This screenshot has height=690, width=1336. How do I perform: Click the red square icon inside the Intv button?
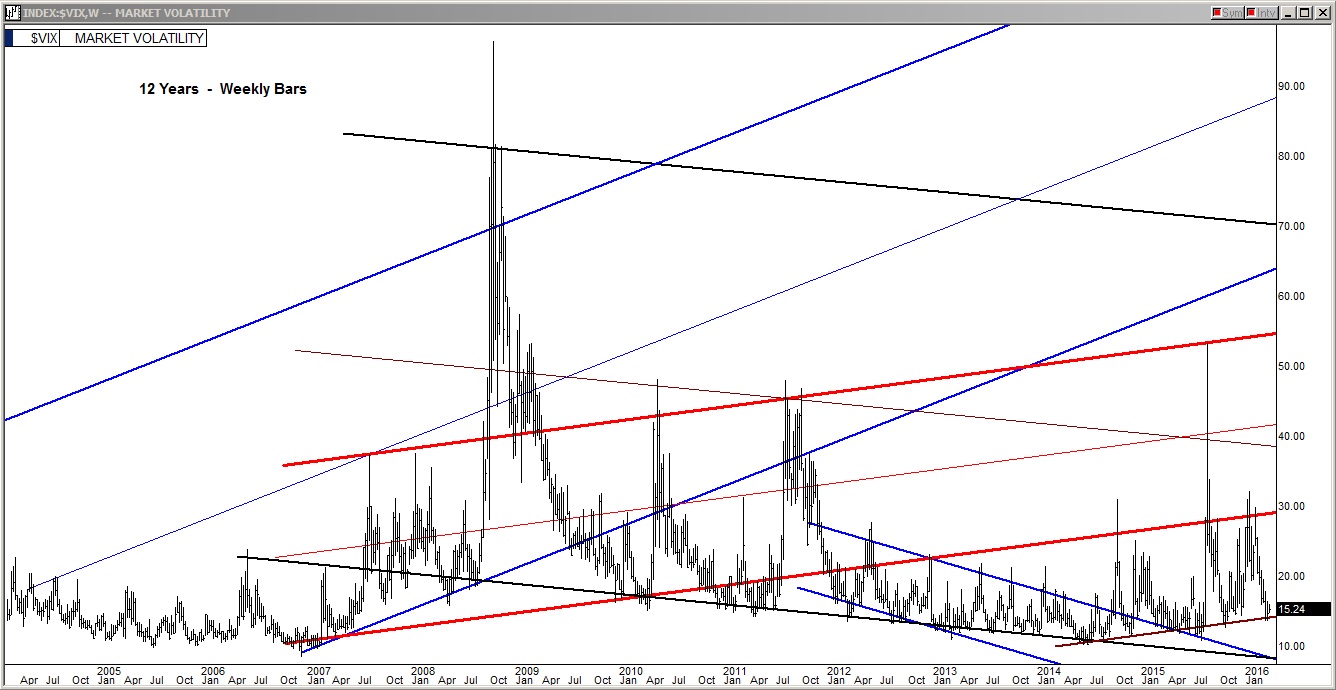(1250, 12)
